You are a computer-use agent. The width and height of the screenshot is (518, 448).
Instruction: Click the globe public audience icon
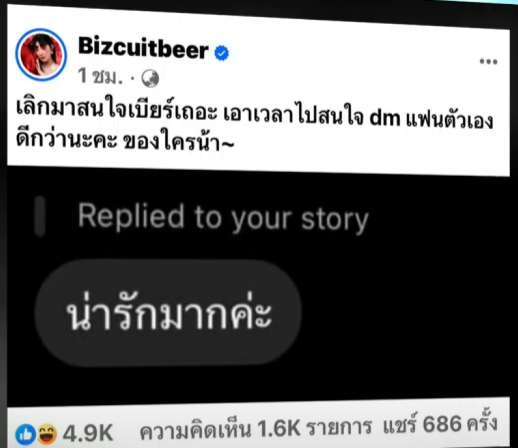click(x=150, y=79)
